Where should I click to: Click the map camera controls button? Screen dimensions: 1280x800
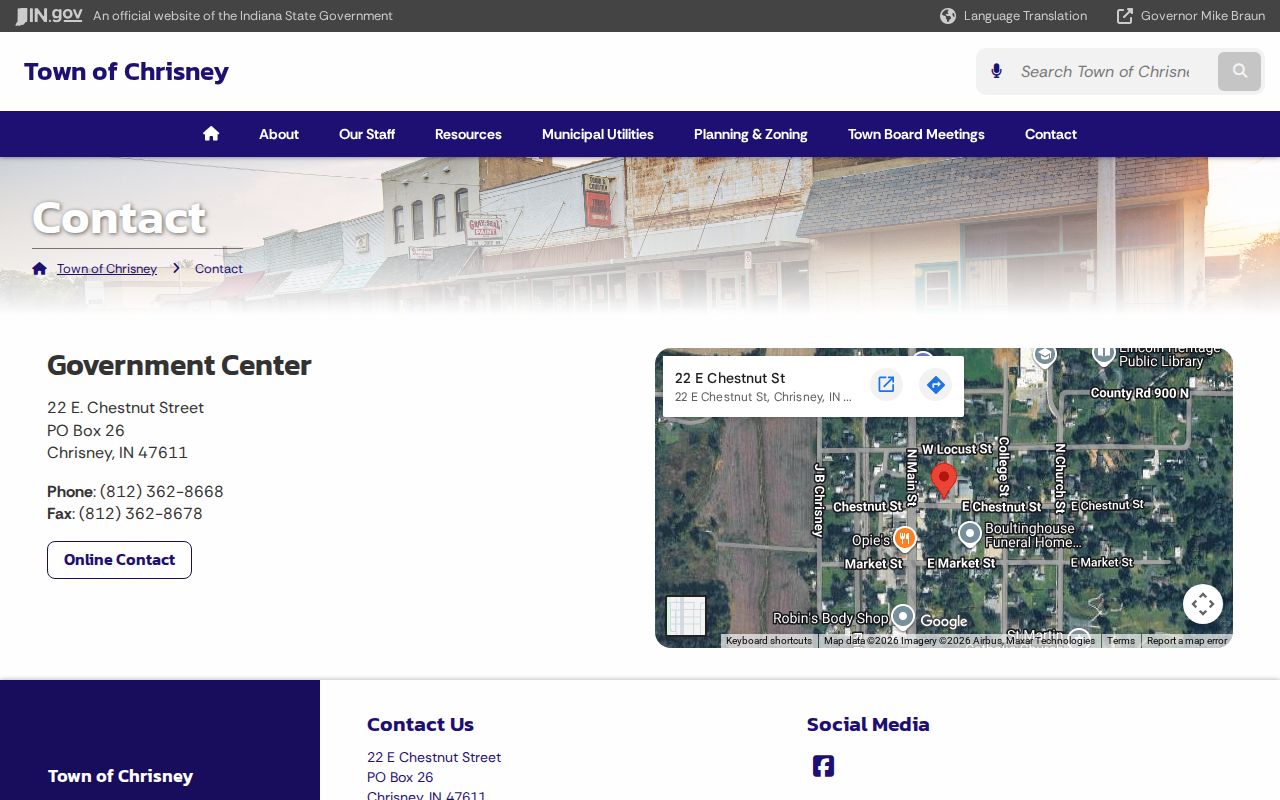1203,604
